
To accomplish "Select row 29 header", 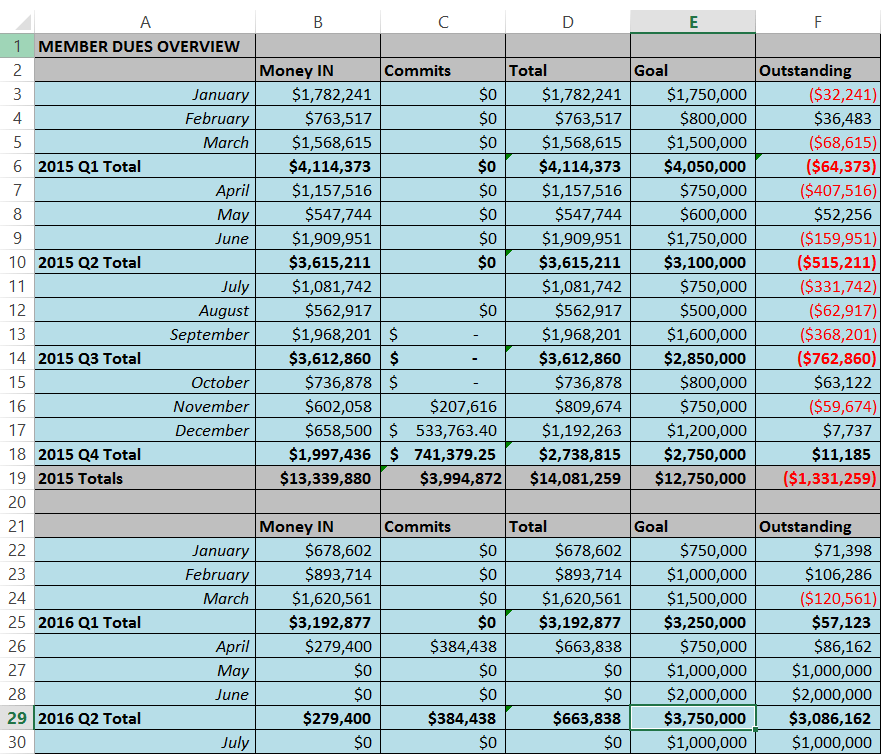I will point(17,718).
